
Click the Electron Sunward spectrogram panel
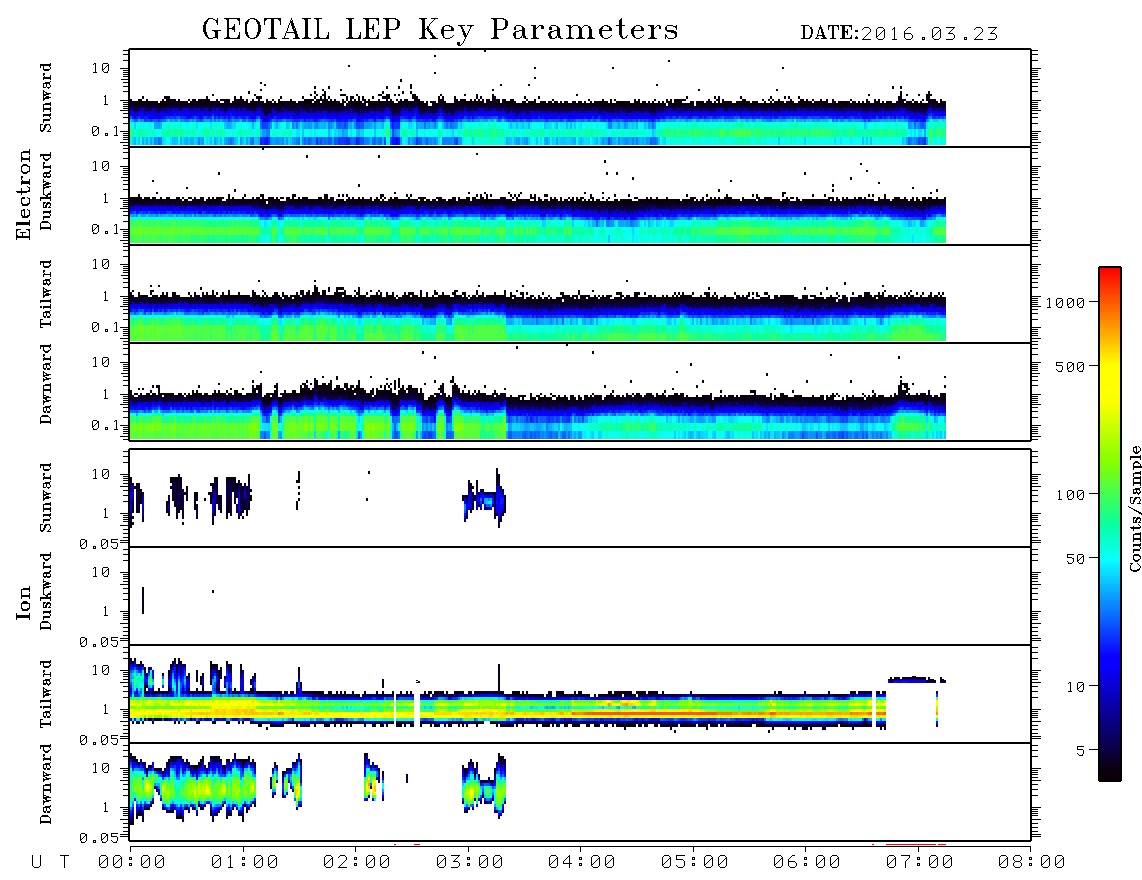tap(580, 98)
